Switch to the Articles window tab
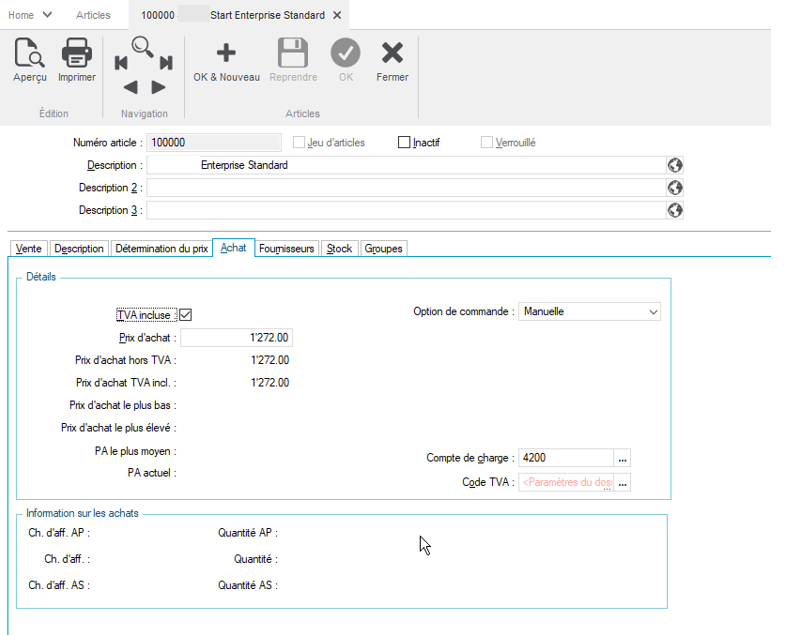Screen dimensions: 799x635 [93, 15]
